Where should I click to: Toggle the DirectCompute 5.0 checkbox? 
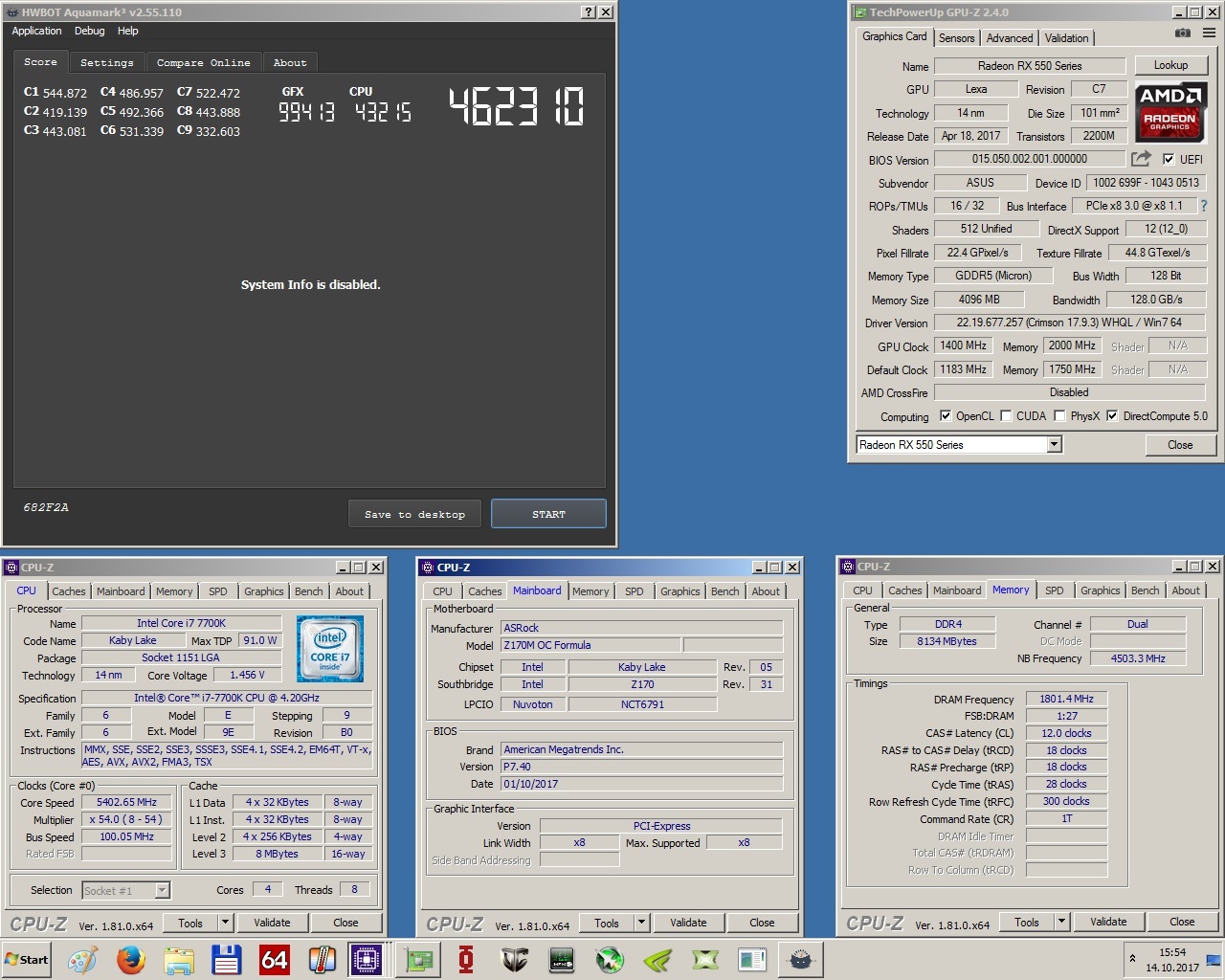point(1112,415)
